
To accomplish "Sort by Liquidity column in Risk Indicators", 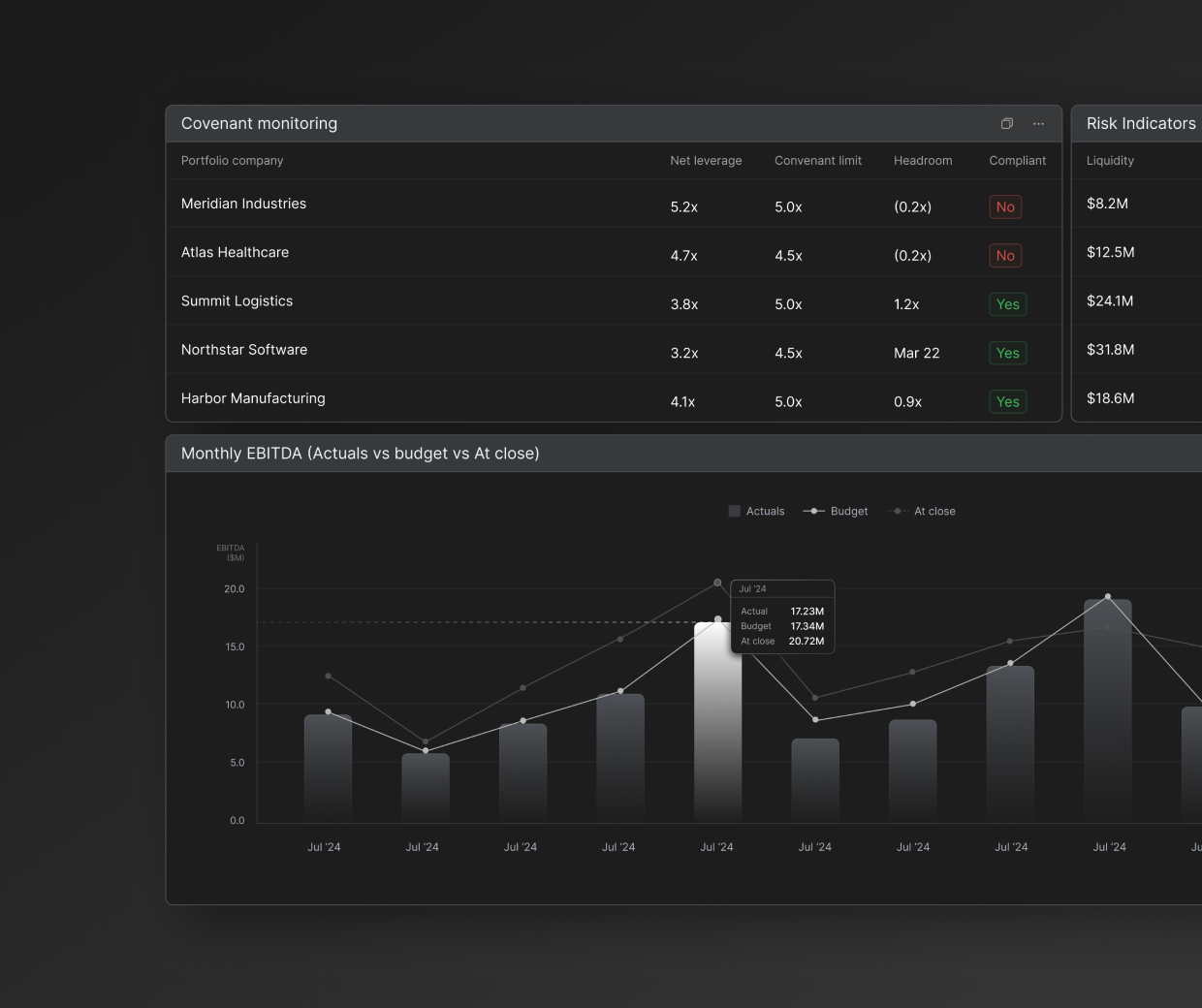I will click(1110, 161).
